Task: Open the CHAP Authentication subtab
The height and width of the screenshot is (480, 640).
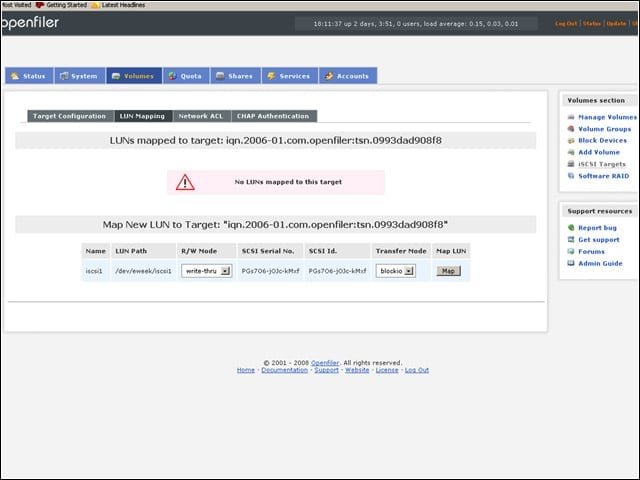Action: point(273,116)
